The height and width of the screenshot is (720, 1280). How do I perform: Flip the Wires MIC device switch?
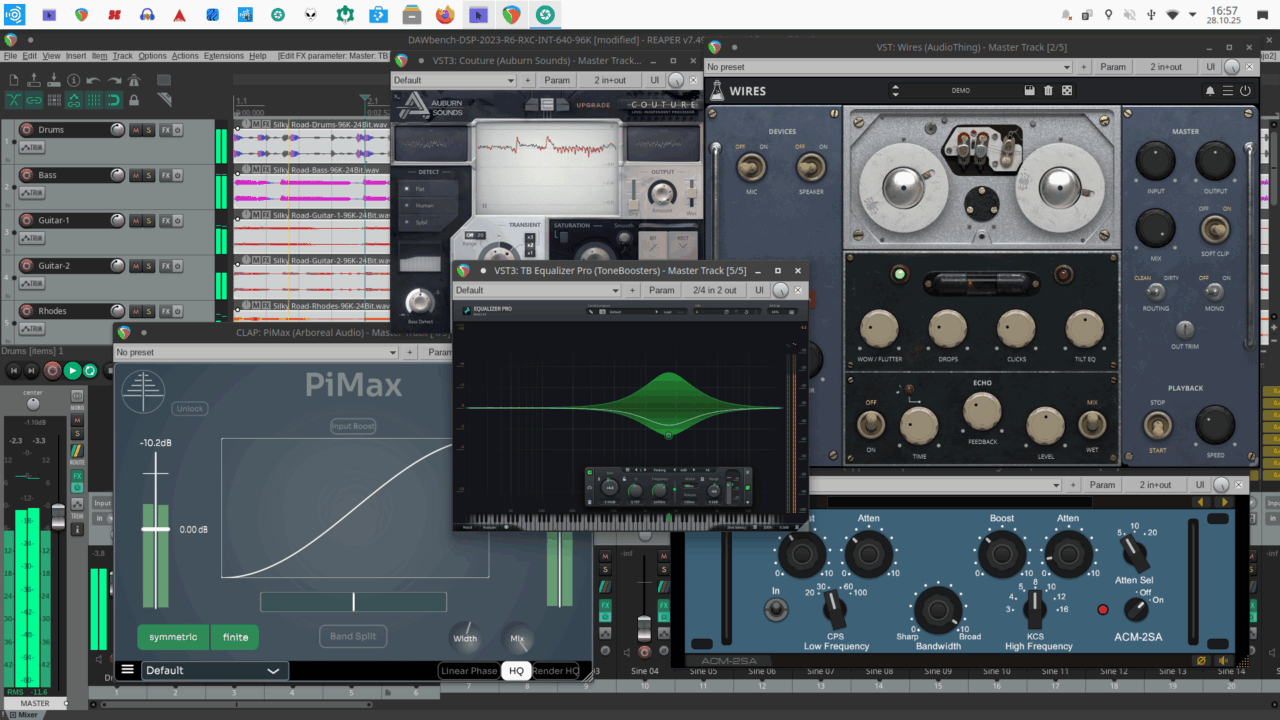[751, 167]
